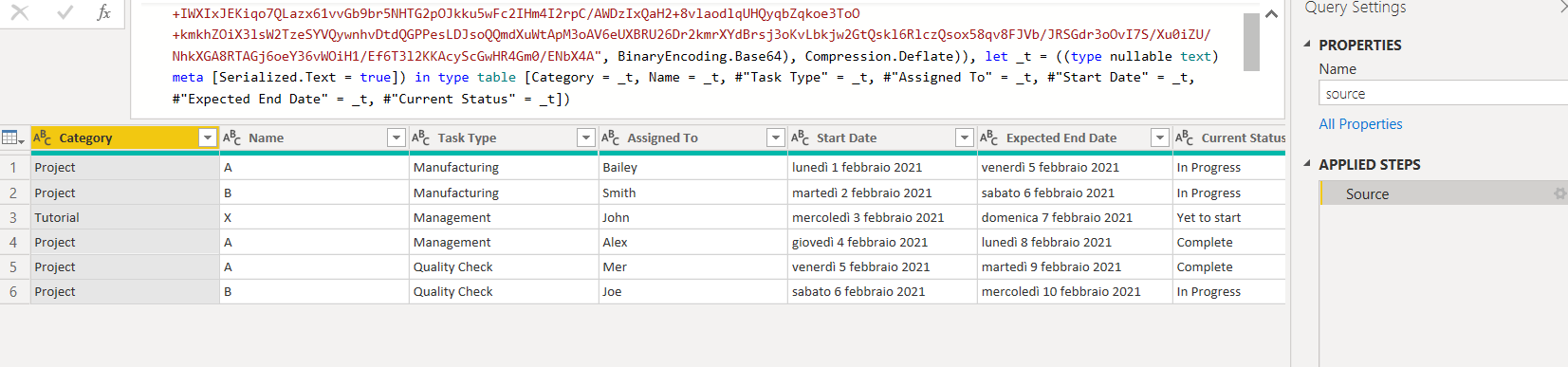Image resolution: width=1568 pixels, height=367 pixels.
Task: Cancel the formula edit with the X icon
Action: click(x=19, y=12)
